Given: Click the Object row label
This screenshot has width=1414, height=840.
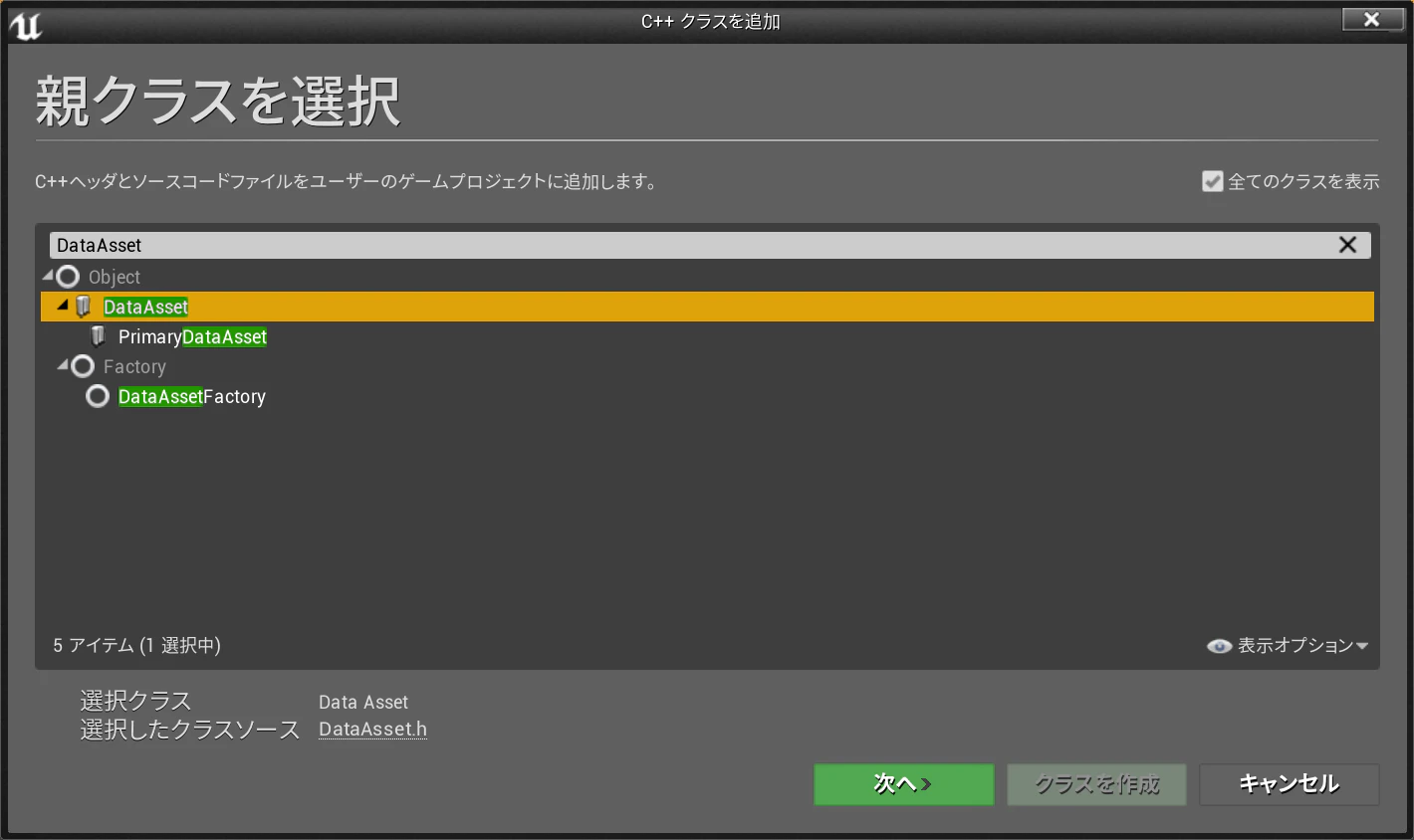Looking at the screenshot, I should (x=115, y=277).
